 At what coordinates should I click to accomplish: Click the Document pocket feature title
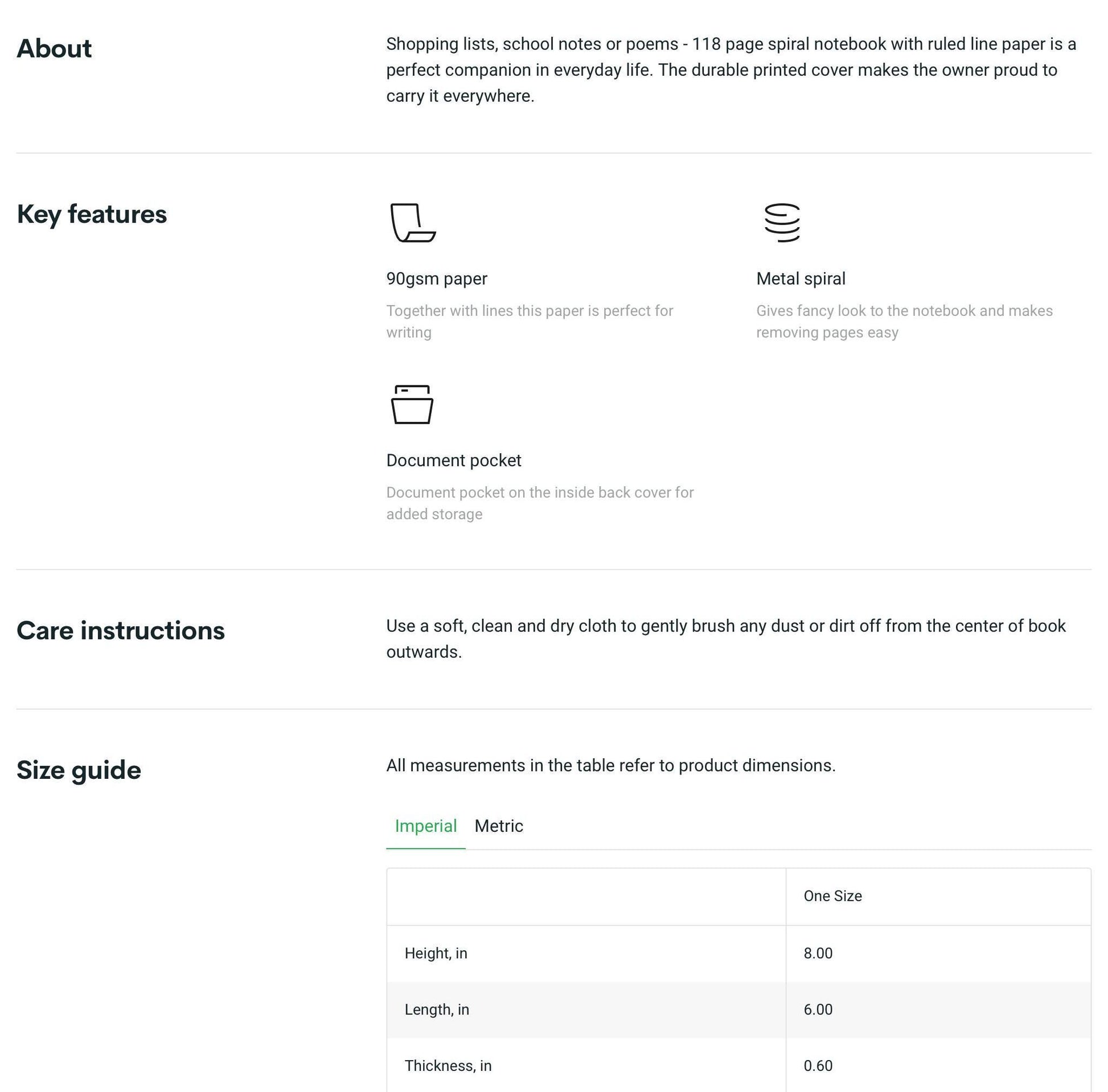point(454,461)
